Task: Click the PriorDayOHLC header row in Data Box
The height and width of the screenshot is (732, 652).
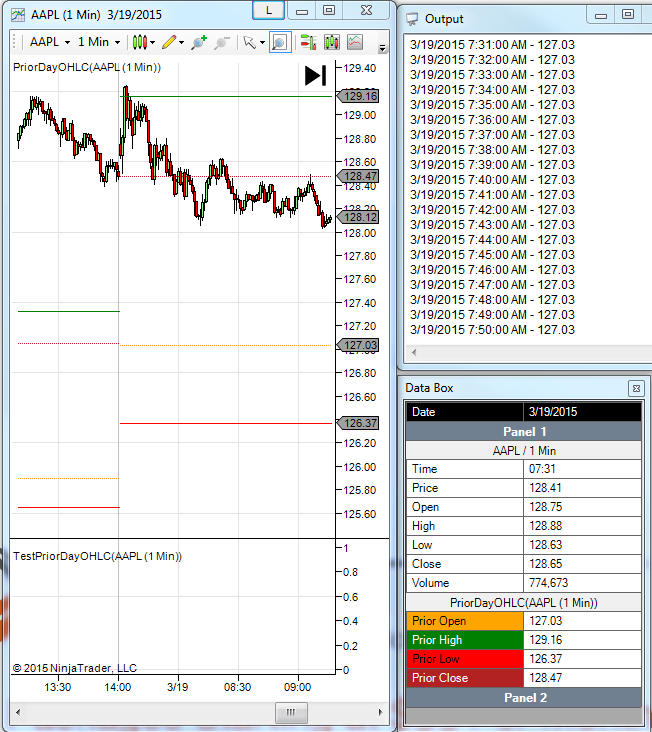Action: [x=524, y=603]
